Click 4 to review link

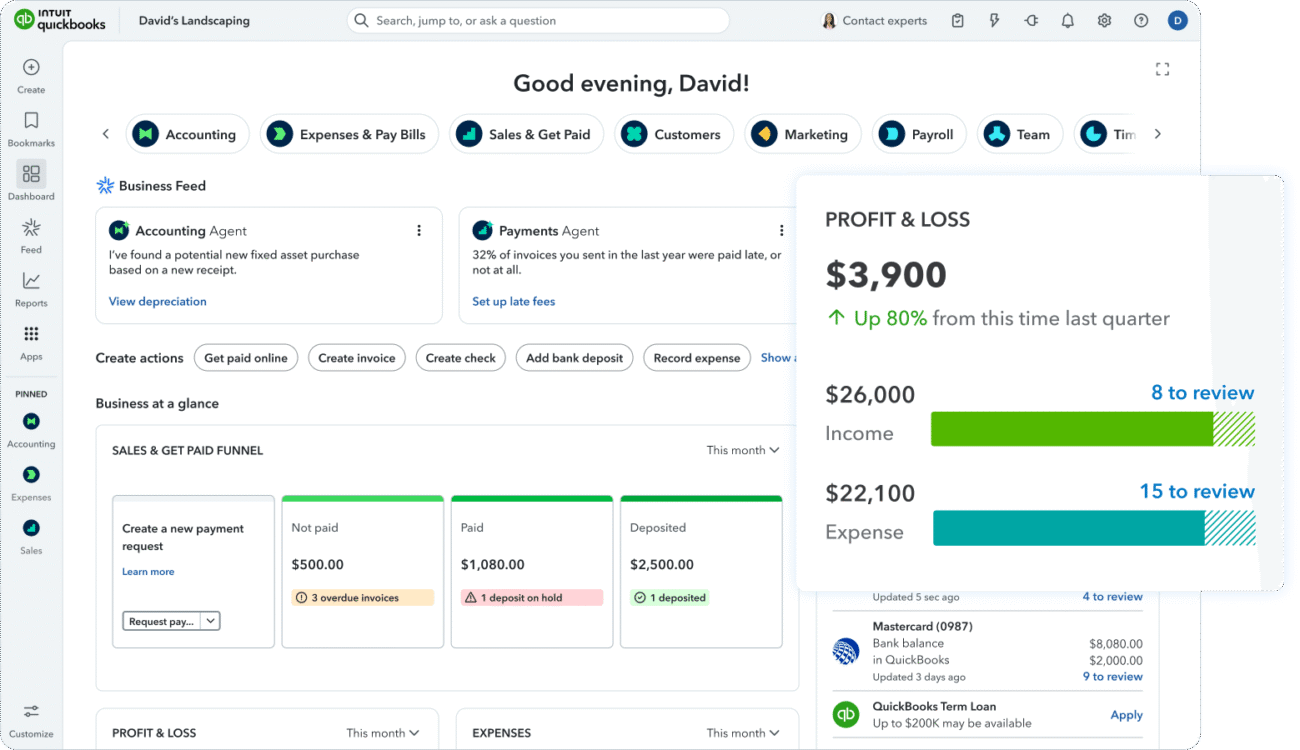click(x=1112, y=597)
